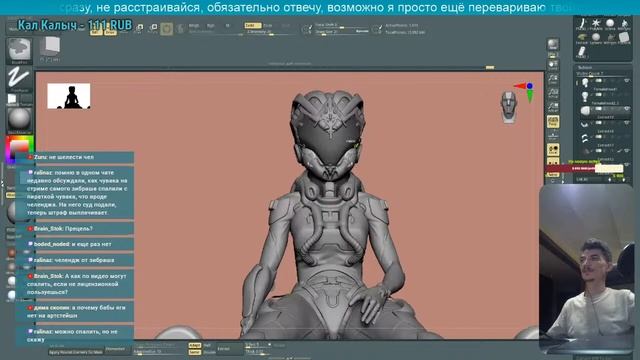The image size is (640, 360).
Task: Toggle the yellow Persp perspective button
Action: 553,121
